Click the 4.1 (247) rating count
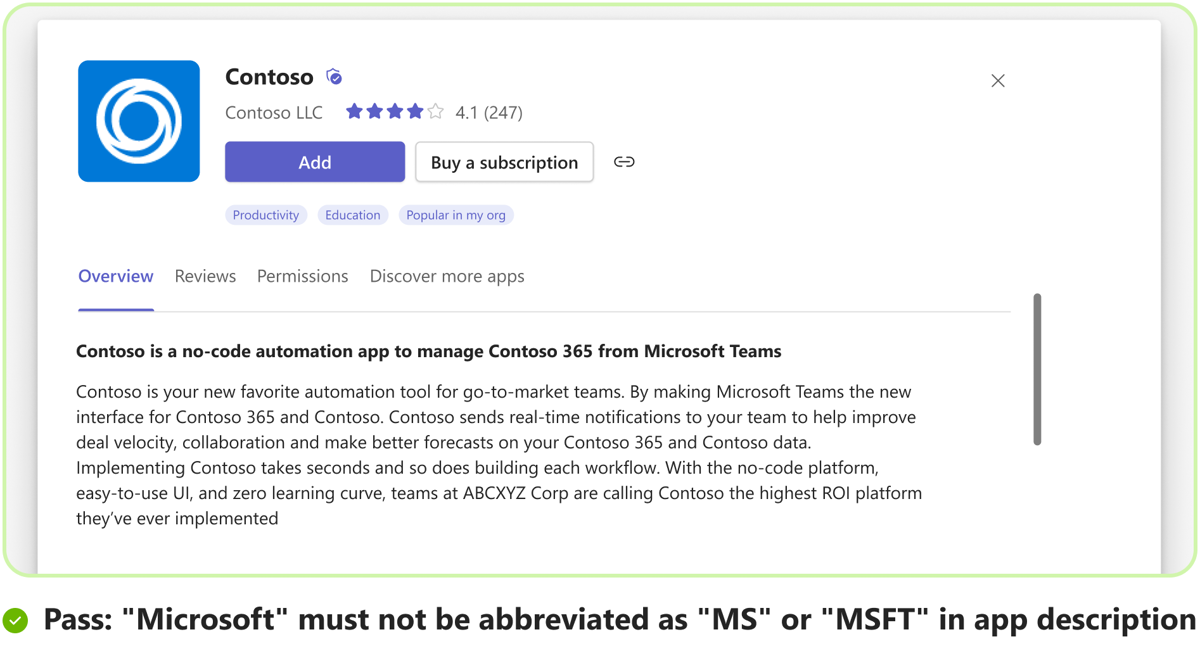This screenshot has height=651, width=1200. pos(489,113)
